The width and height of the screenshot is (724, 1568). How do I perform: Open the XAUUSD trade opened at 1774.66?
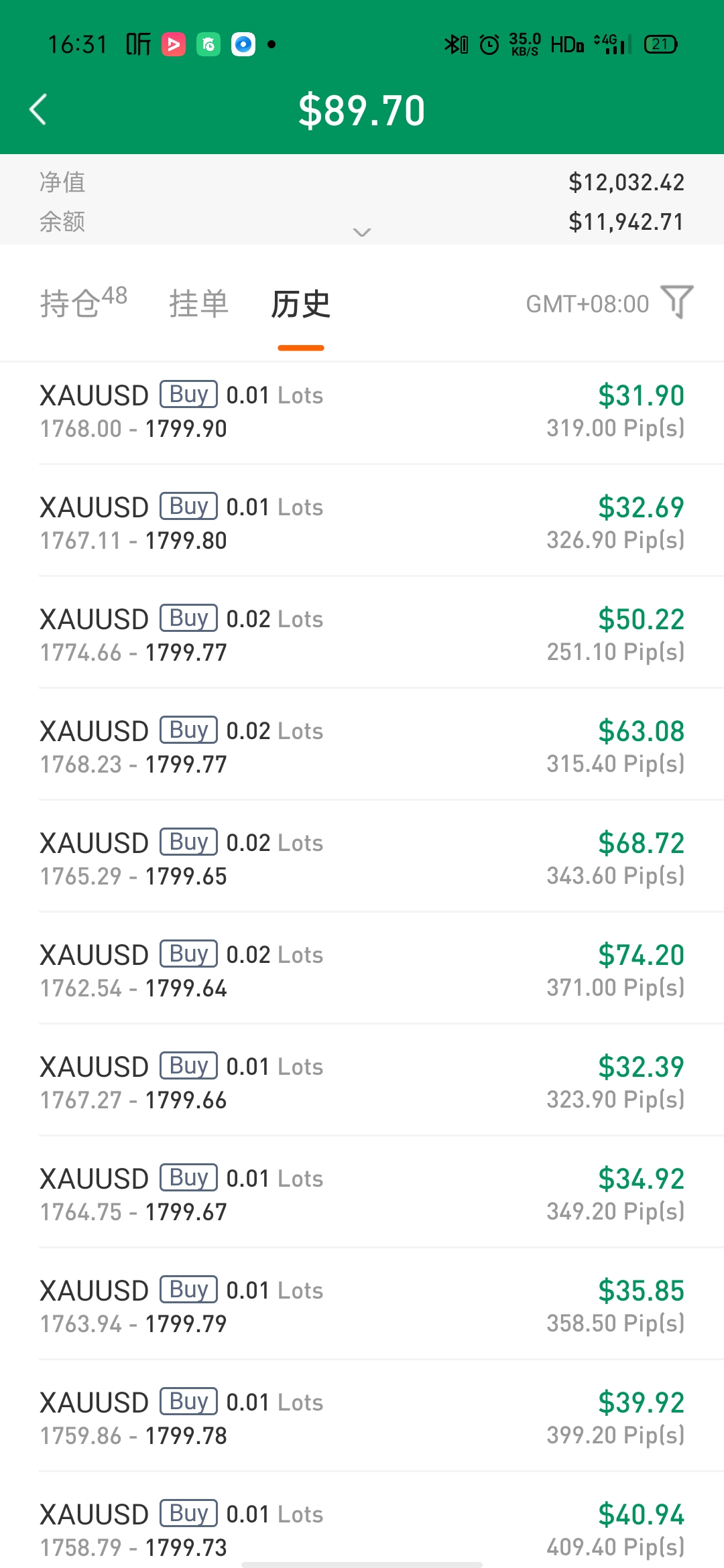click(362, 635)
